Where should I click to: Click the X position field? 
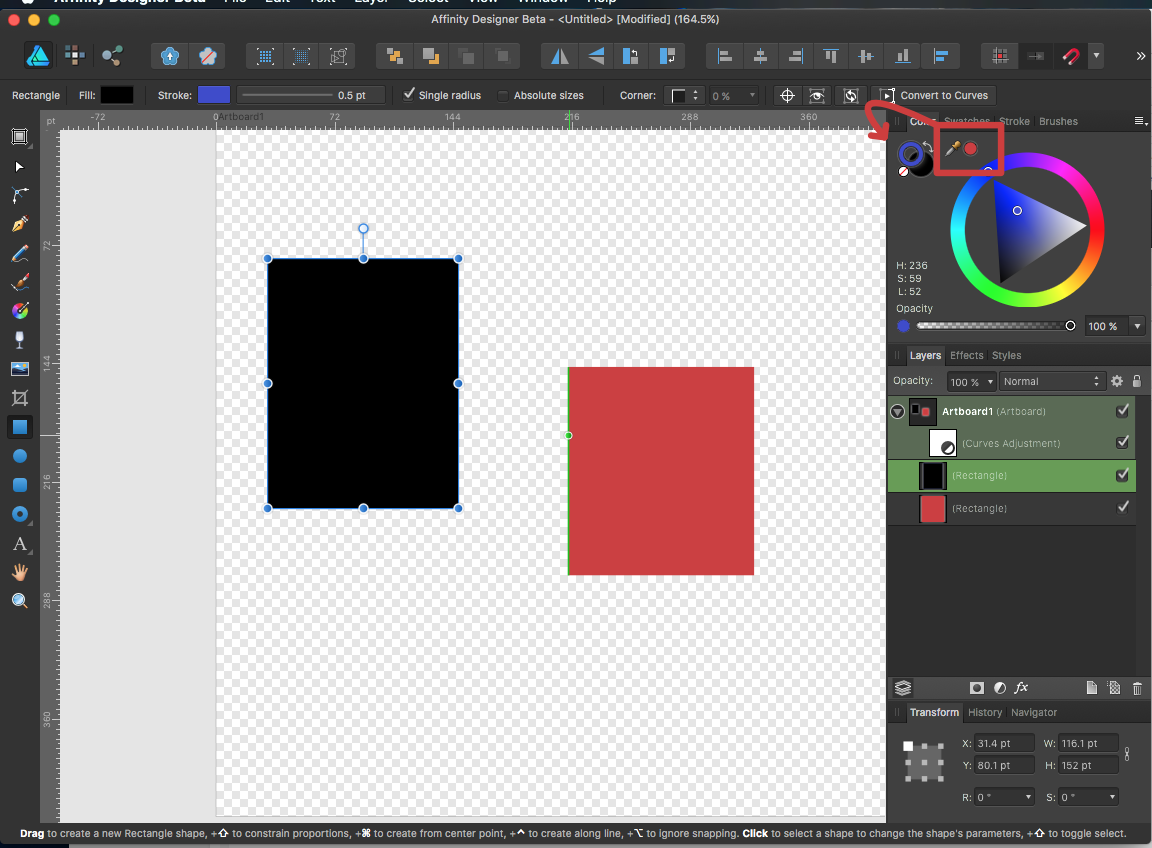(1004, 743)
